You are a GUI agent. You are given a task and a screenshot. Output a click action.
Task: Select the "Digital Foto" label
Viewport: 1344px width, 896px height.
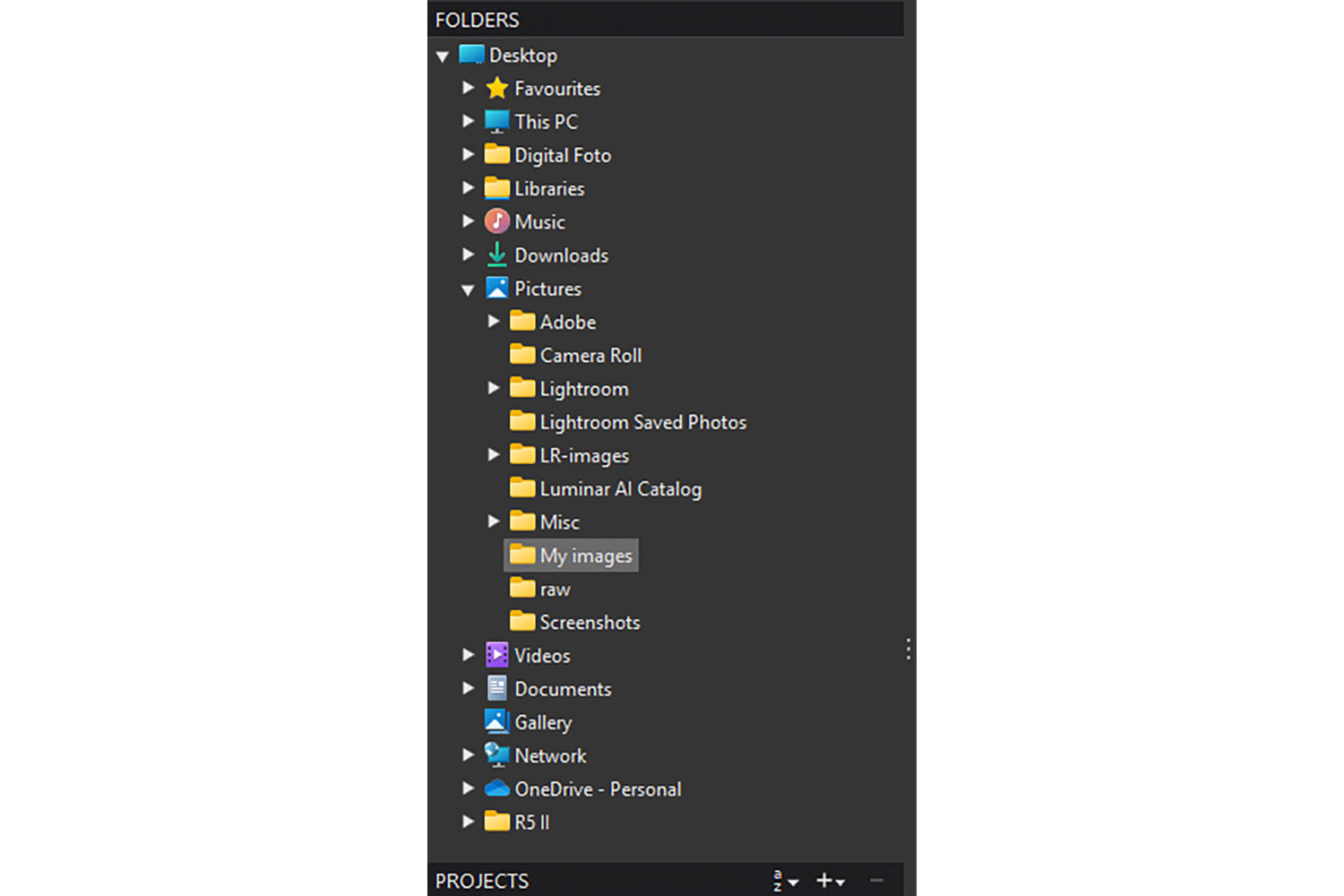(x=563, y=155)
